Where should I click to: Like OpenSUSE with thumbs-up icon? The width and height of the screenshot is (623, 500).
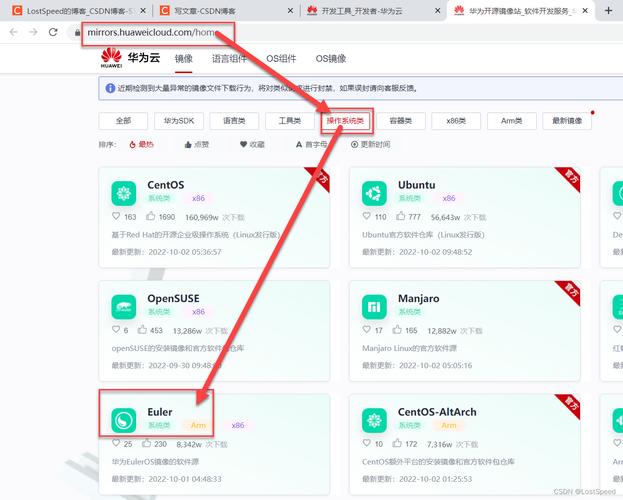click(142, 329)
